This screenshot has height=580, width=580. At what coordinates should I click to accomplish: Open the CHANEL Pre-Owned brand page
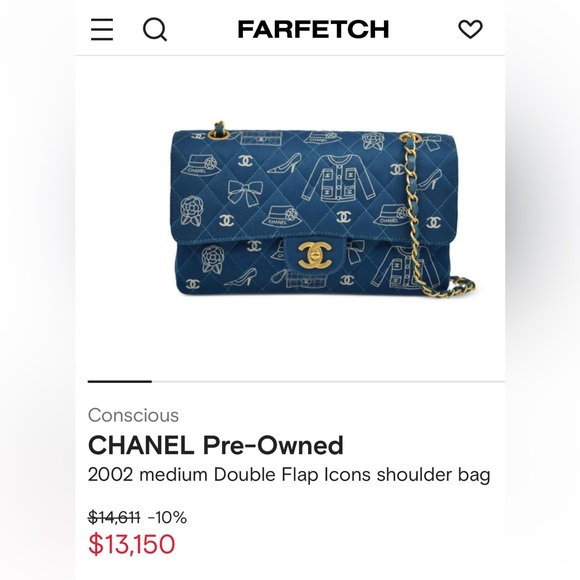[216, 445]
